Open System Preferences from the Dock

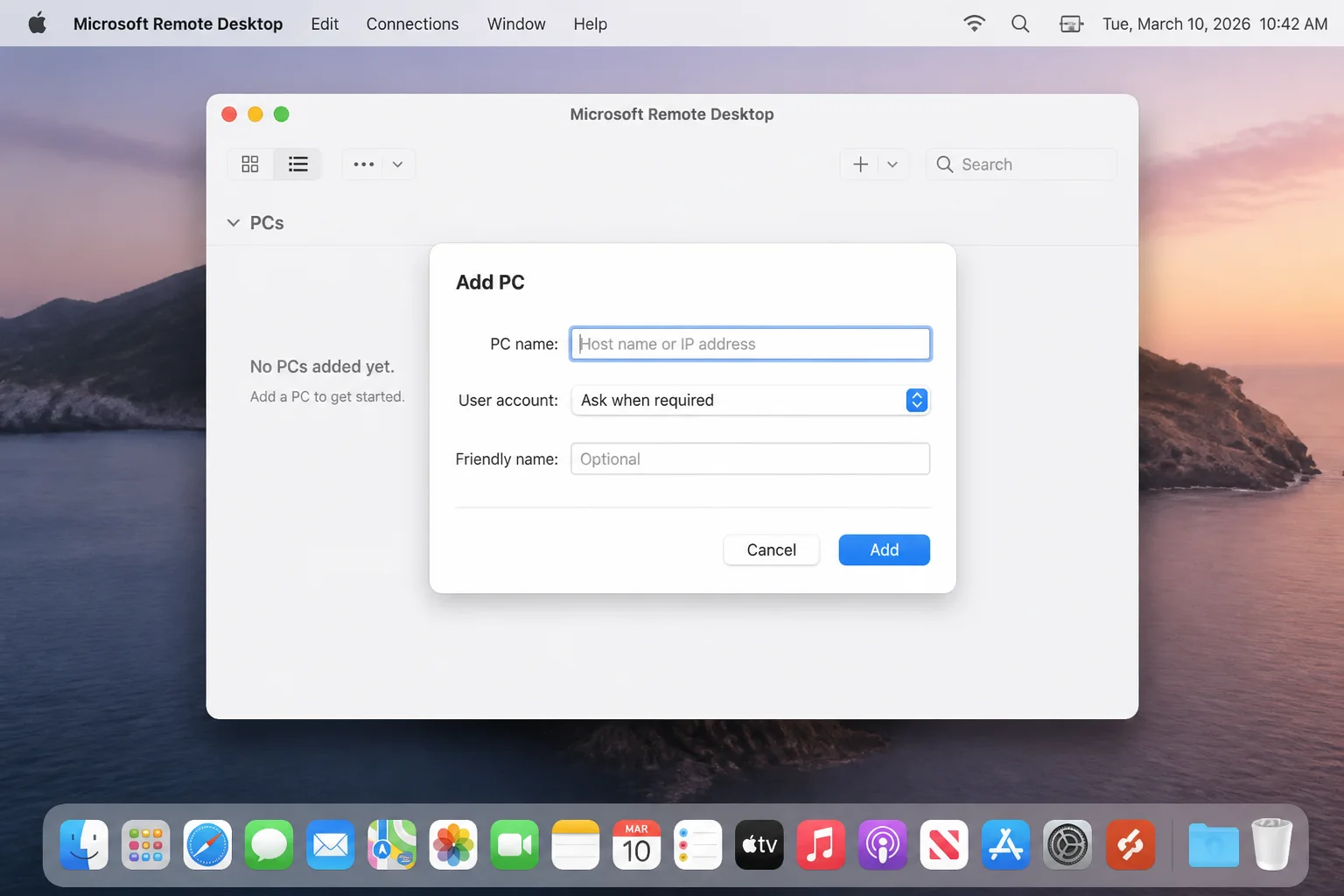[x=1067, y=844]
